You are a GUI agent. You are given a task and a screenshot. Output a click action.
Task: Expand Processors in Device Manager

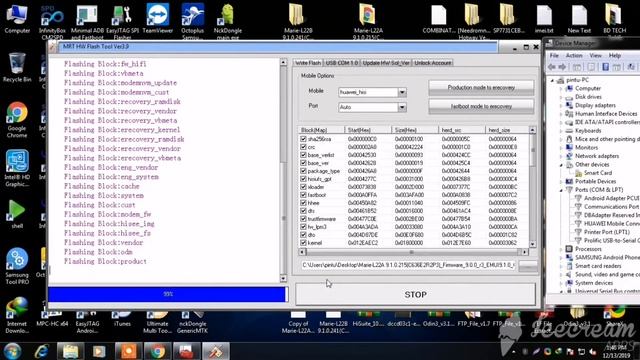click(562, 249)
